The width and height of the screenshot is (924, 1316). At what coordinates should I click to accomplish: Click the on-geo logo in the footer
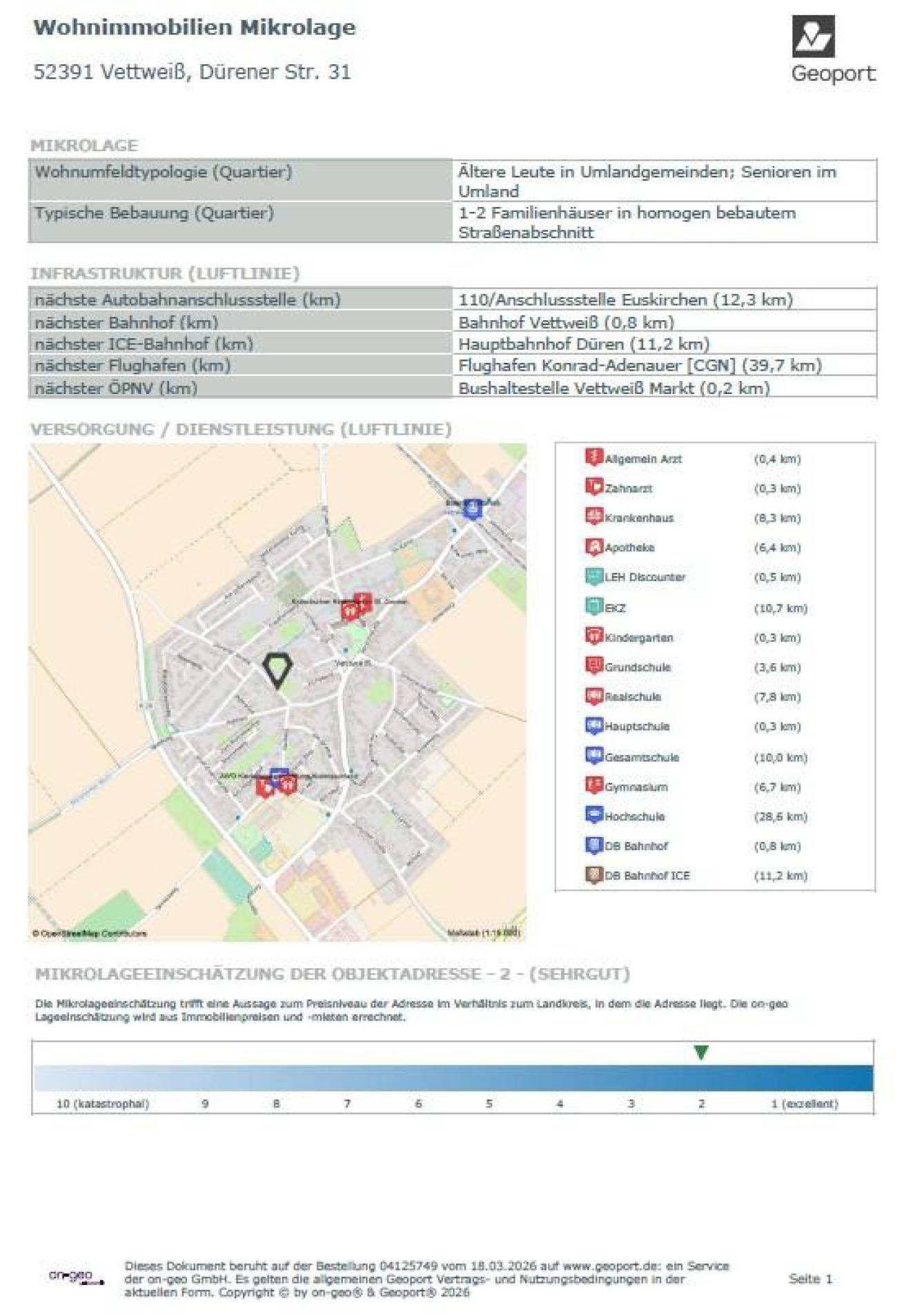point(76,1277)
